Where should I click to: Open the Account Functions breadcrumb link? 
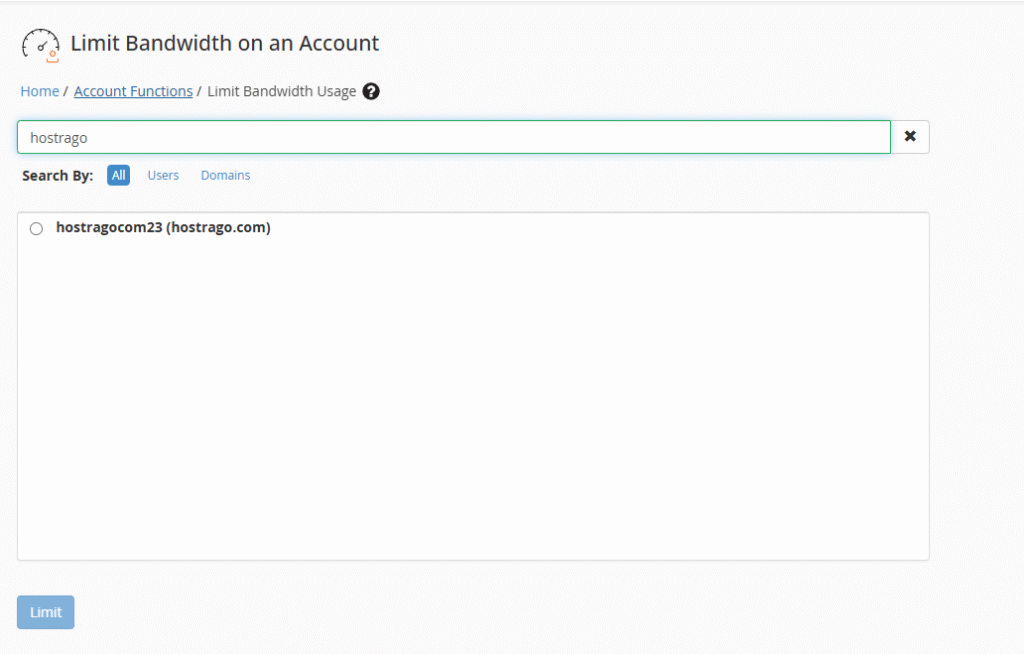tap(133, 91)
